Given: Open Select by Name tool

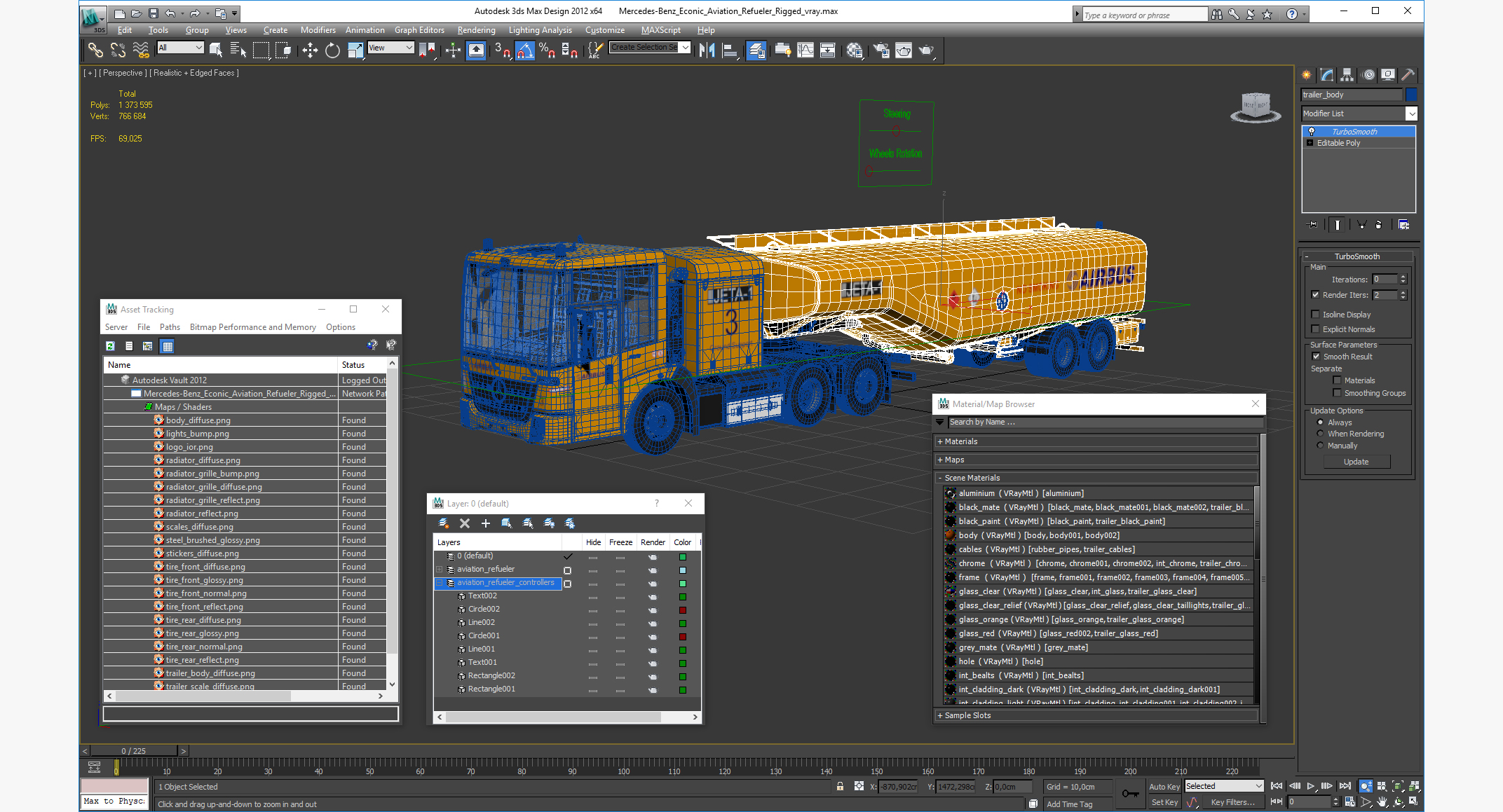Looking at the screenshot, I should [x=238, y=50].
